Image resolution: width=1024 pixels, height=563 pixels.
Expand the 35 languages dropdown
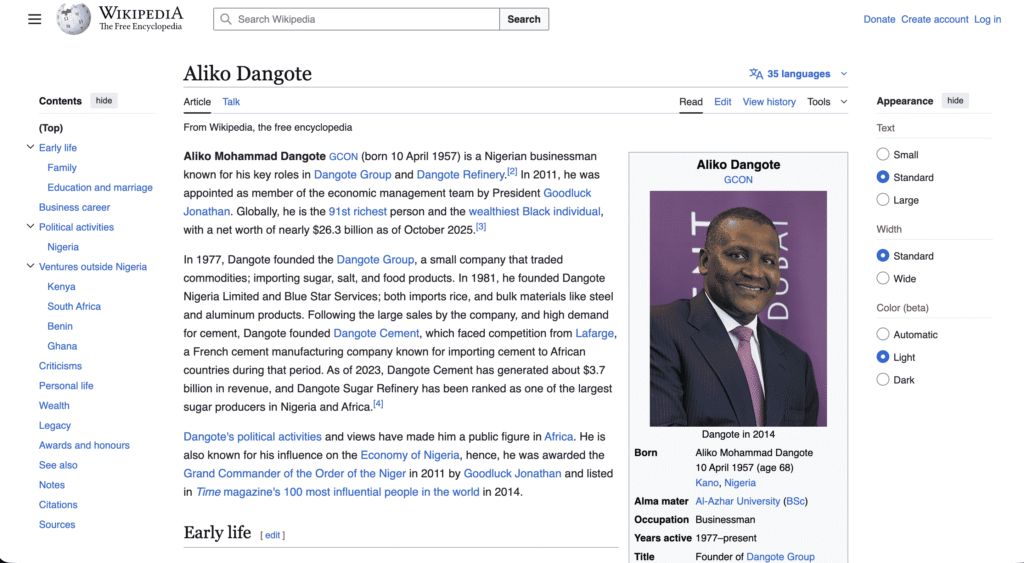(x=800, y=74)
